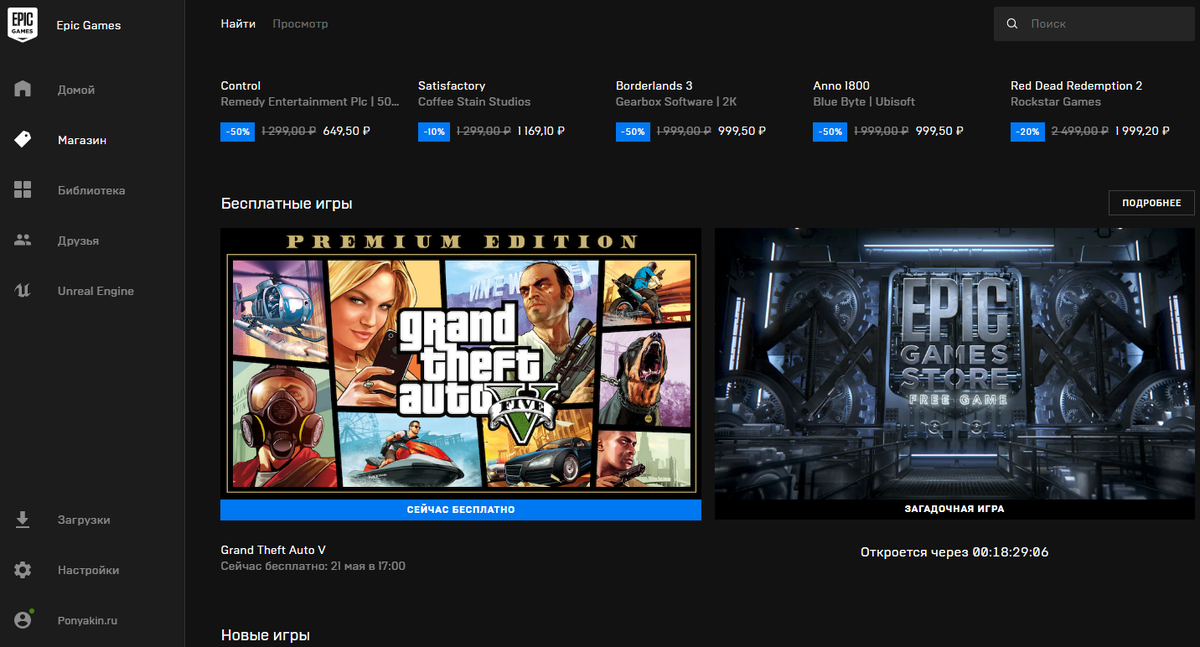The image size is (1200, 647).
Task: Click the Library grid icon
Action: [x=23, y=190]
